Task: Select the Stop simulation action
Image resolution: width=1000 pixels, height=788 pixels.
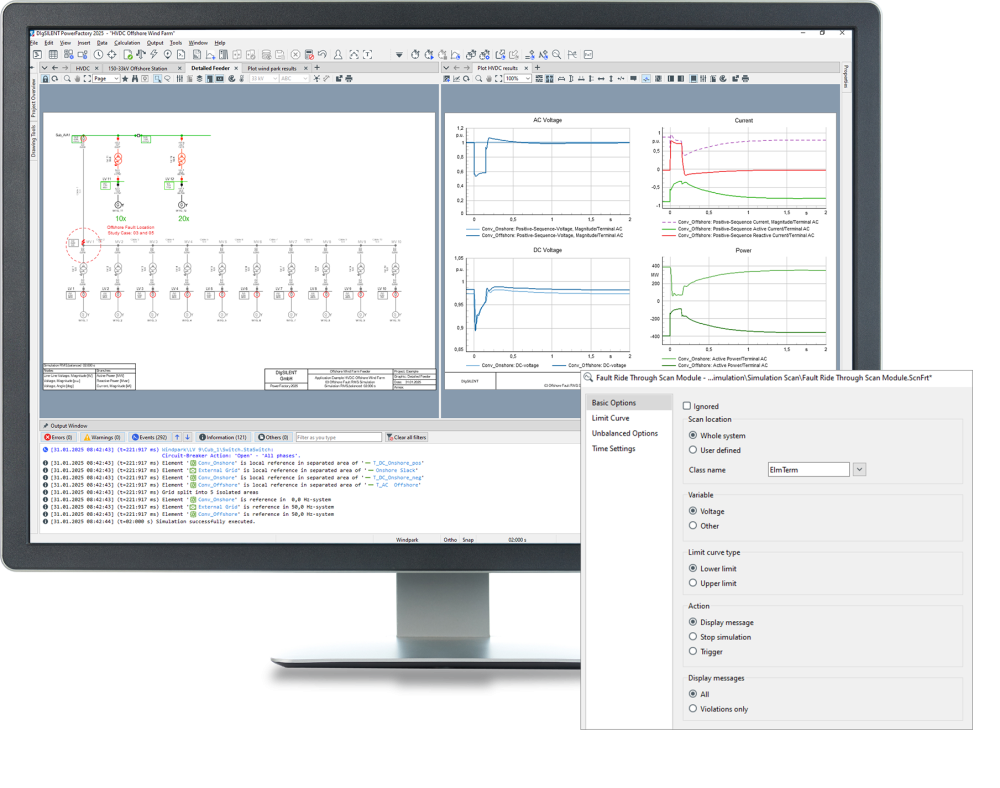Action: tap(693, 637)
